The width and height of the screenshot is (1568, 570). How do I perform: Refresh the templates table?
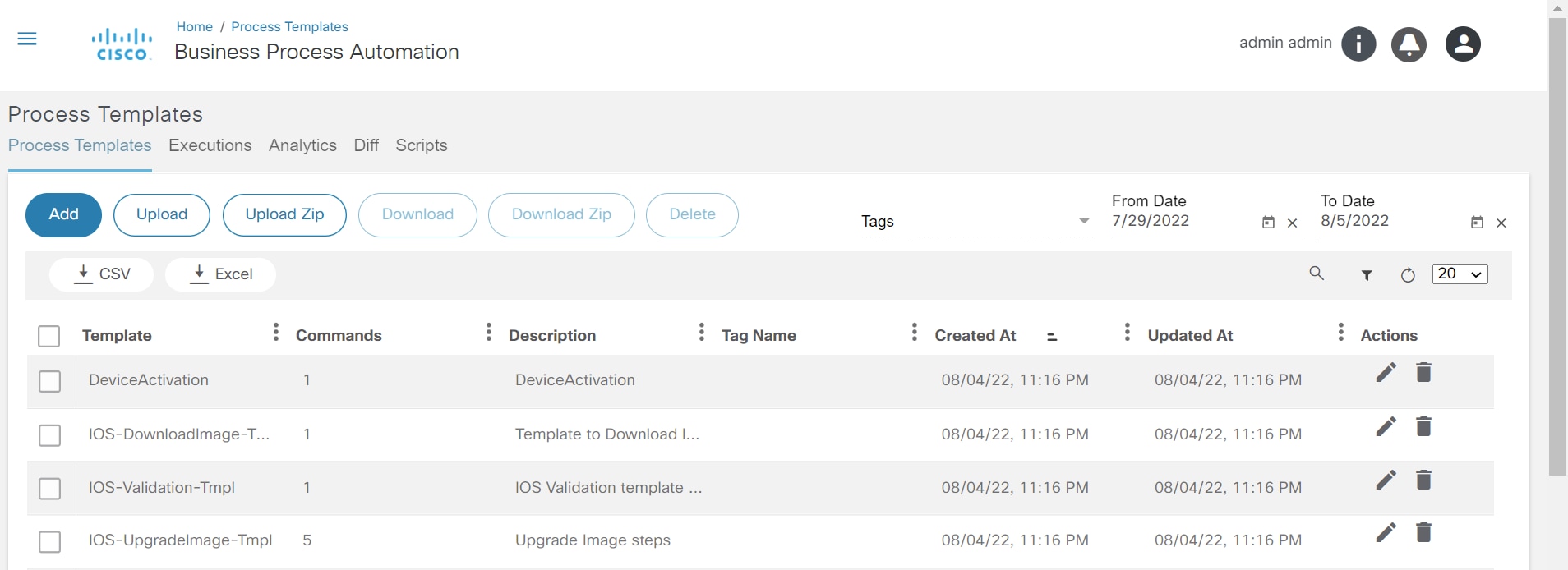(1408, 275)
